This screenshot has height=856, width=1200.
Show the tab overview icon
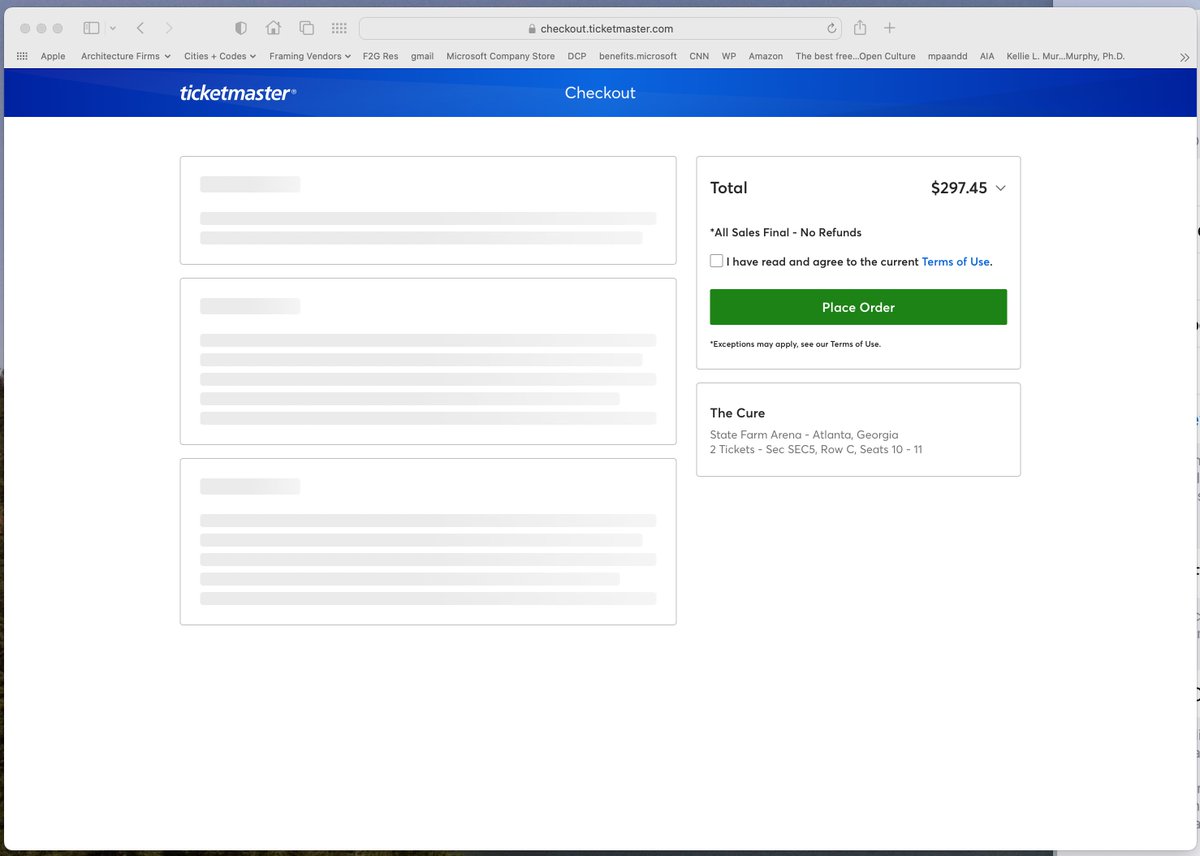click(x=306, y=28)
